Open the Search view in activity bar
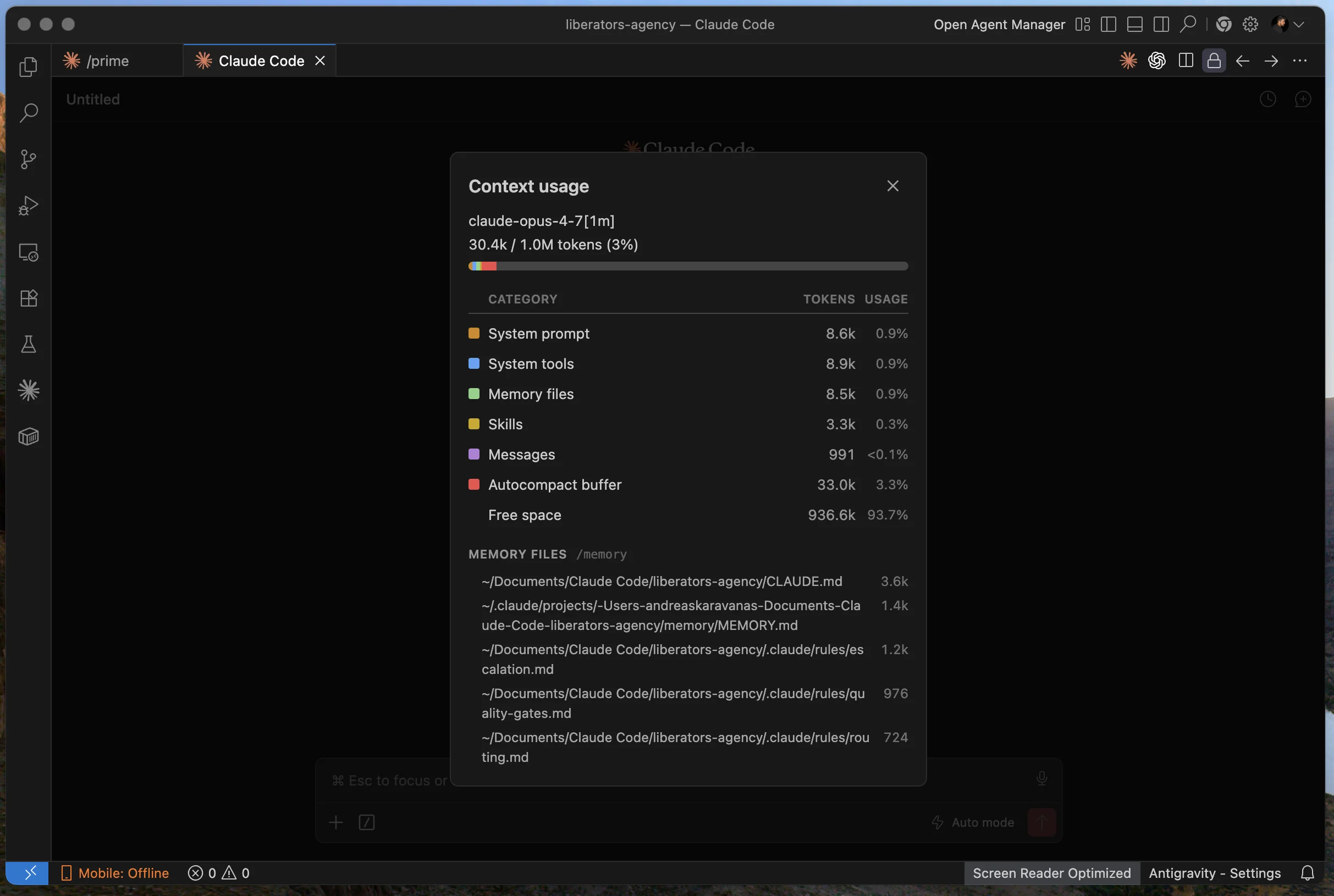Image resolution: width=1334 pixels, height=896 pixels. tap(28, 113)
